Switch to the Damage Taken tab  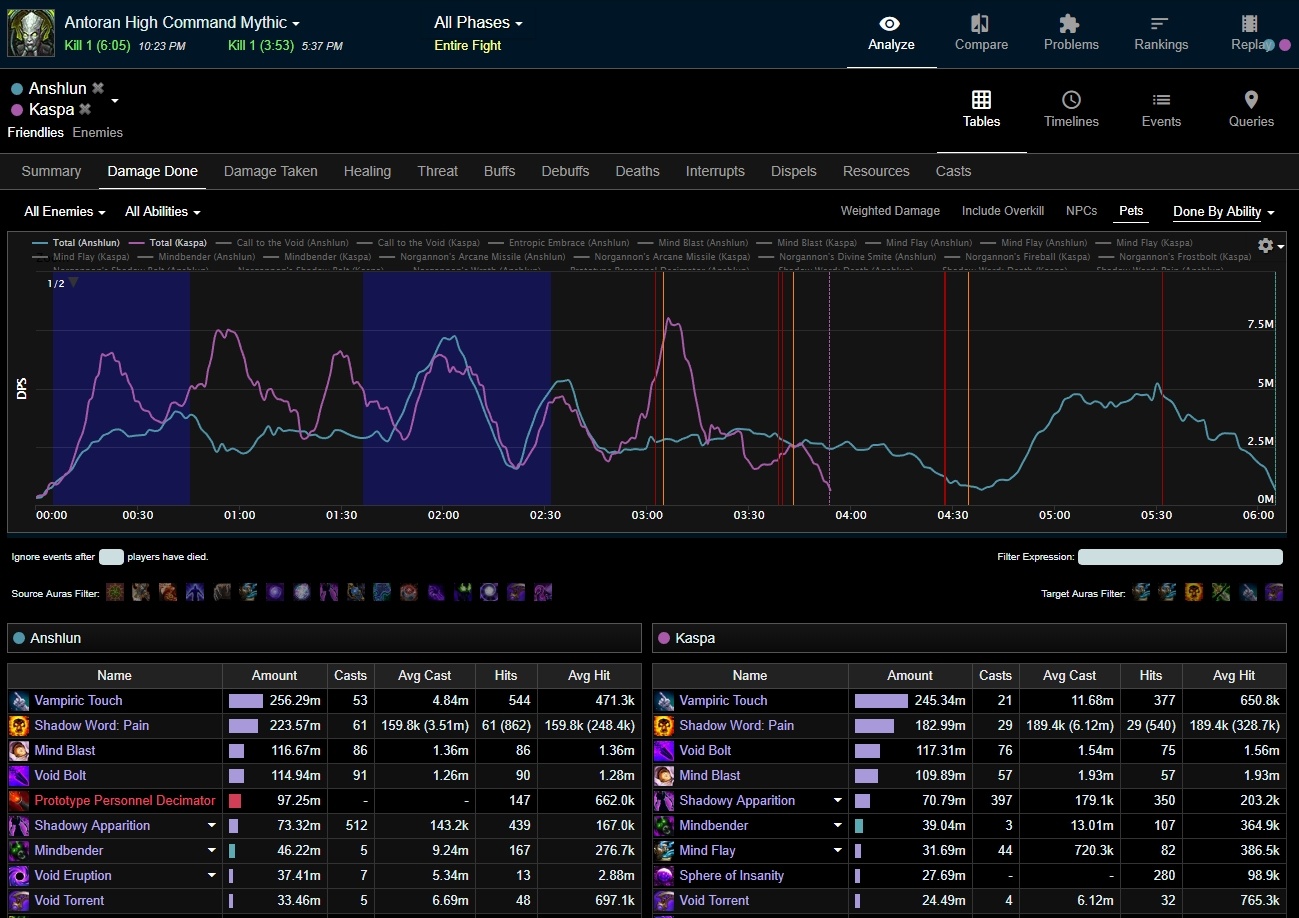[x=270, y=171]
